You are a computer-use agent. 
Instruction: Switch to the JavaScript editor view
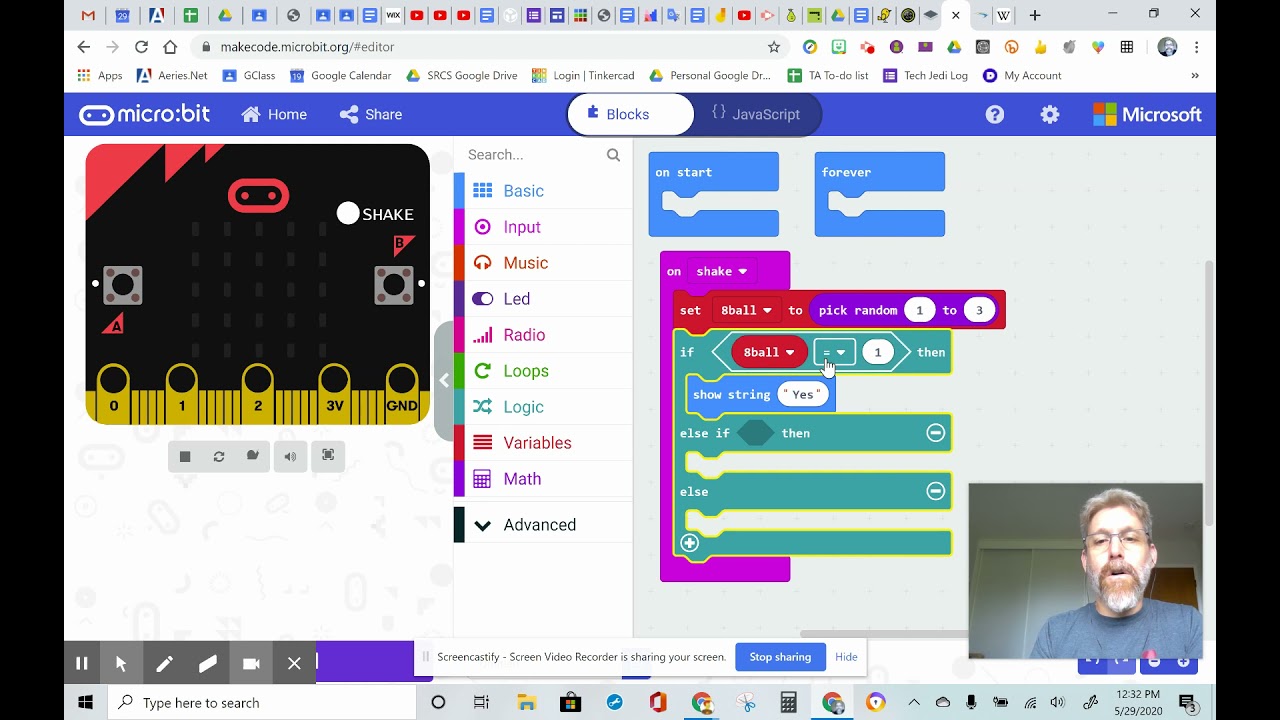757,114
